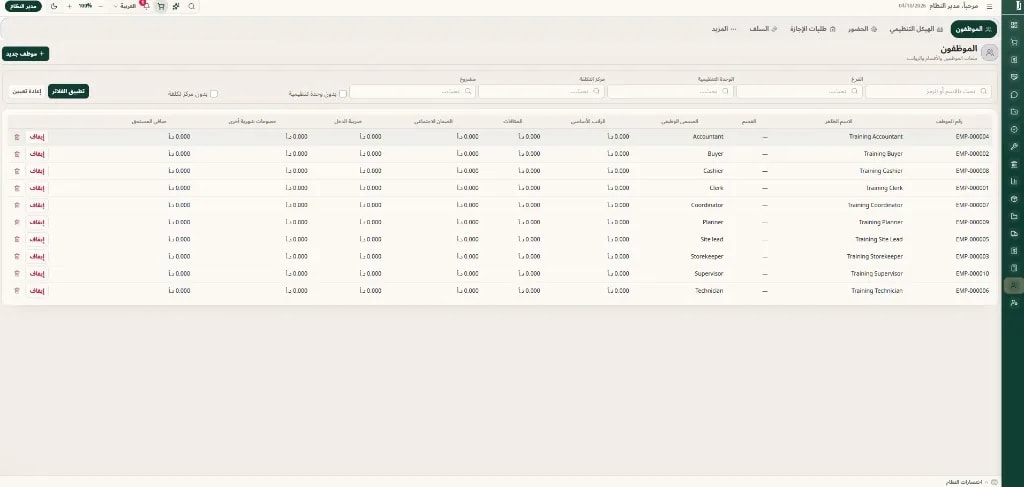This screenshot has height=487, width=1024.
Task: Open the shopping cart module in sidebar
Action: click(x=1014, y=42)
